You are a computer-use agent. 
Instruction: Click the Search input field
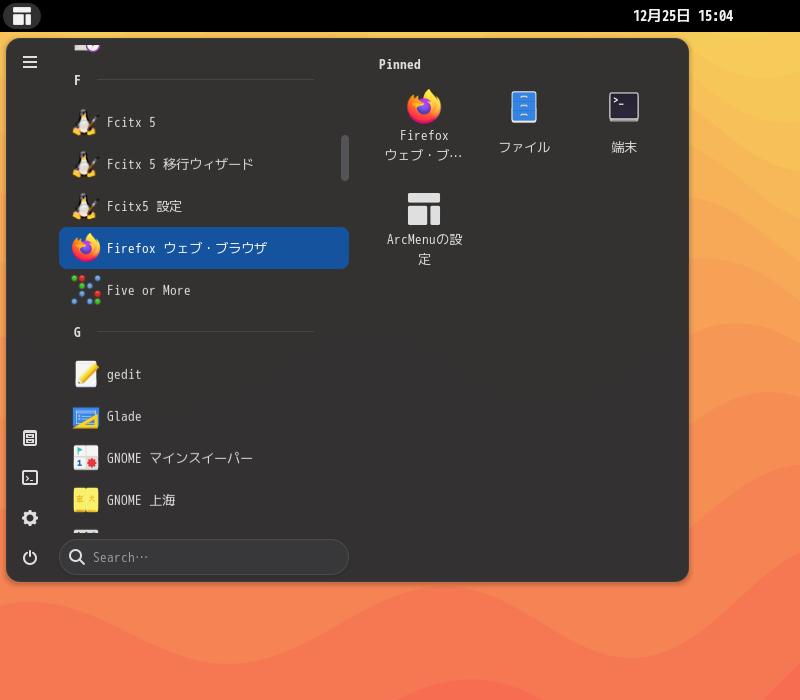(204, 557)
